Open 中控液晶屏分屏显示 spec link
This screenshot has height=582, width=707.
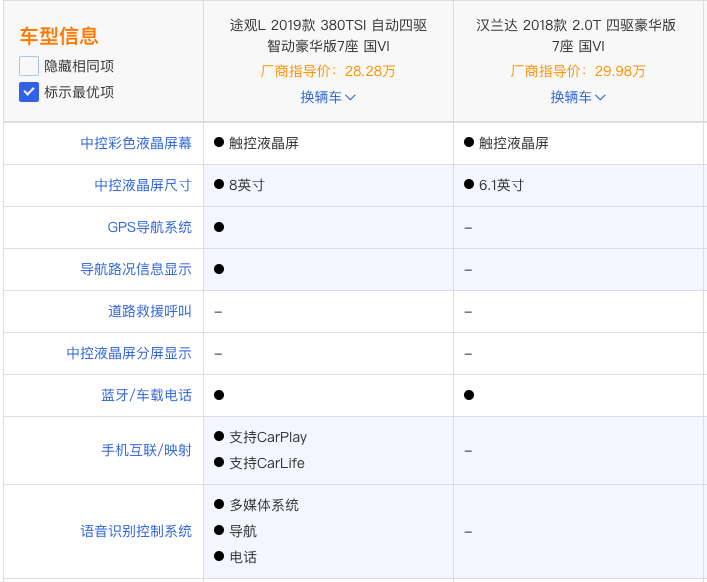[129, 353]
